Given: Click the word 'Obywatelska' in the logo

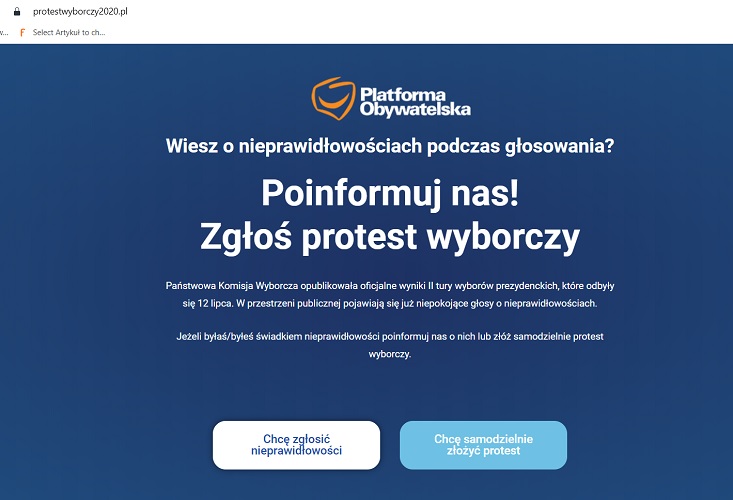Looking at the screenshot, I should coord(415,109).
